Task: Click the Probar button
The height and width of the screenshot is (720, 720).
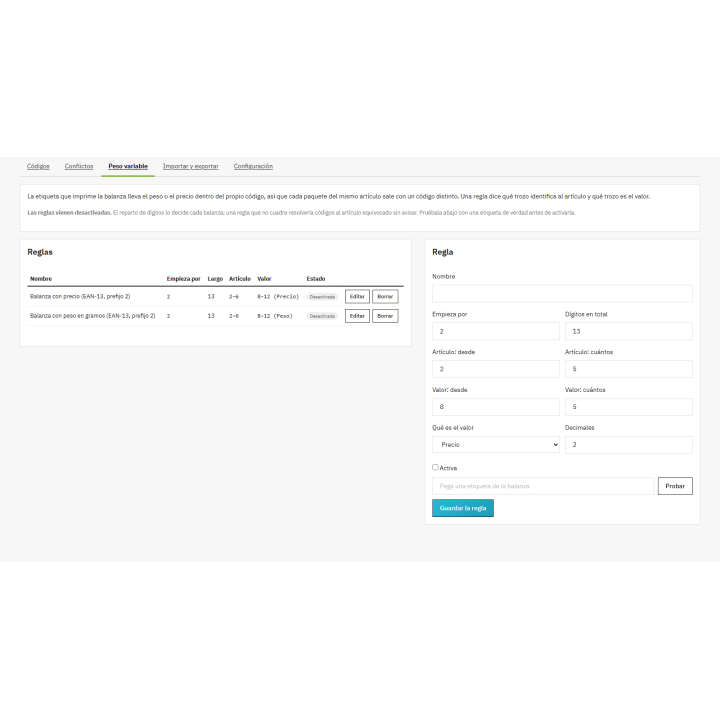Action: pos(675,486)
